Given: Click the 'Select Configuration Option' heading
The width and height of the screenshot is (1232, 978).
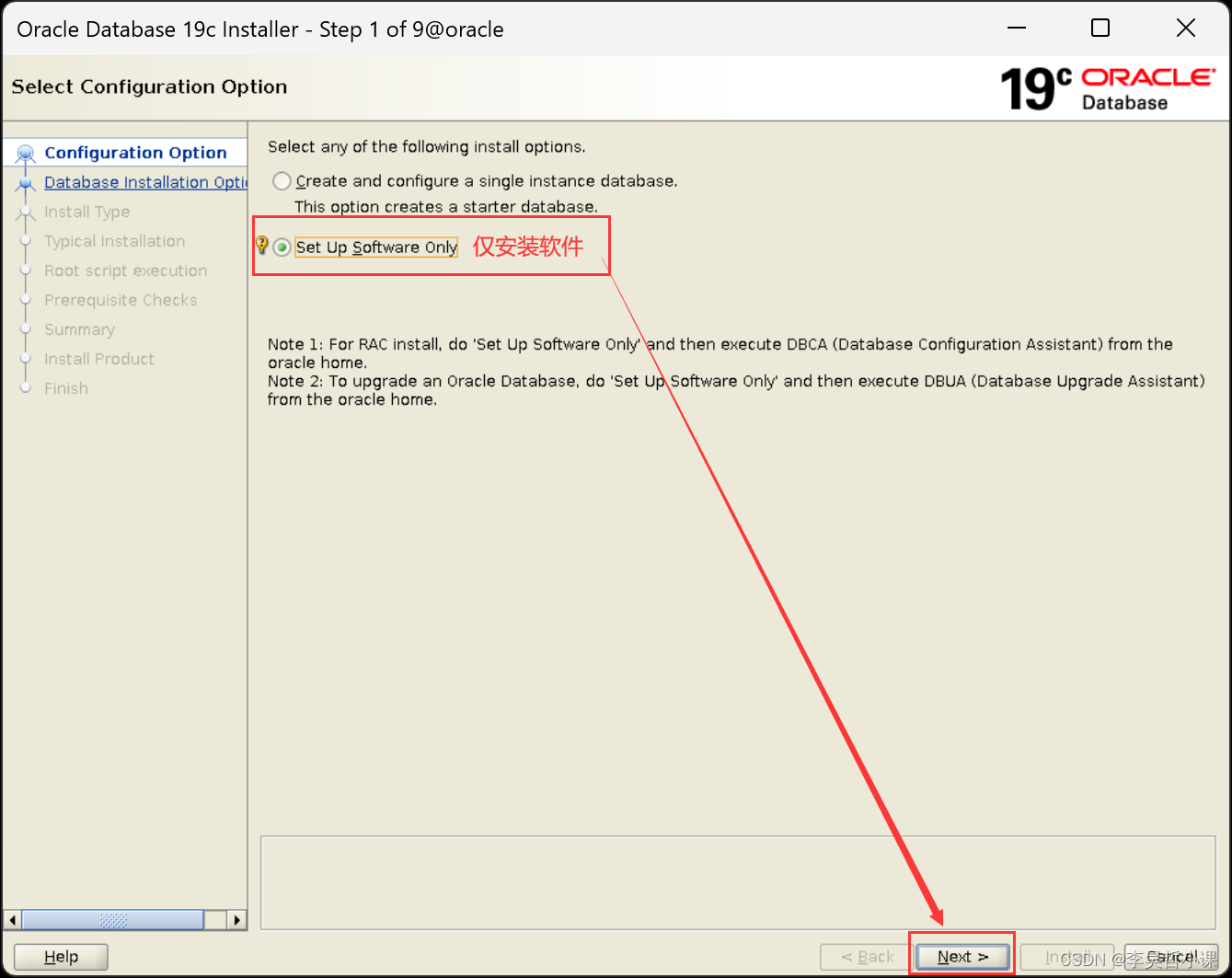Looking at the screenshot, I should [149, 86].
